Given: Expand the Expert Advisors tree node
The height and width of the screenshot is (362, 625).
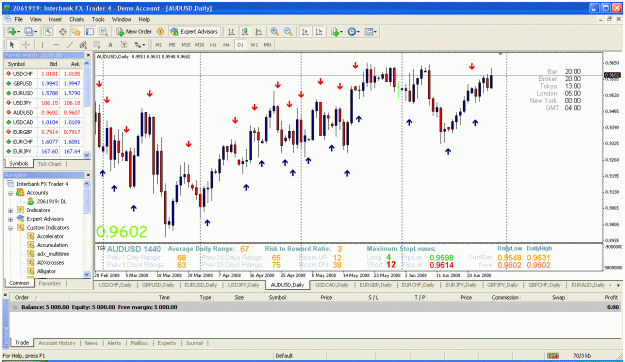Looking at the screenshot, I should [x=11, y=219].
